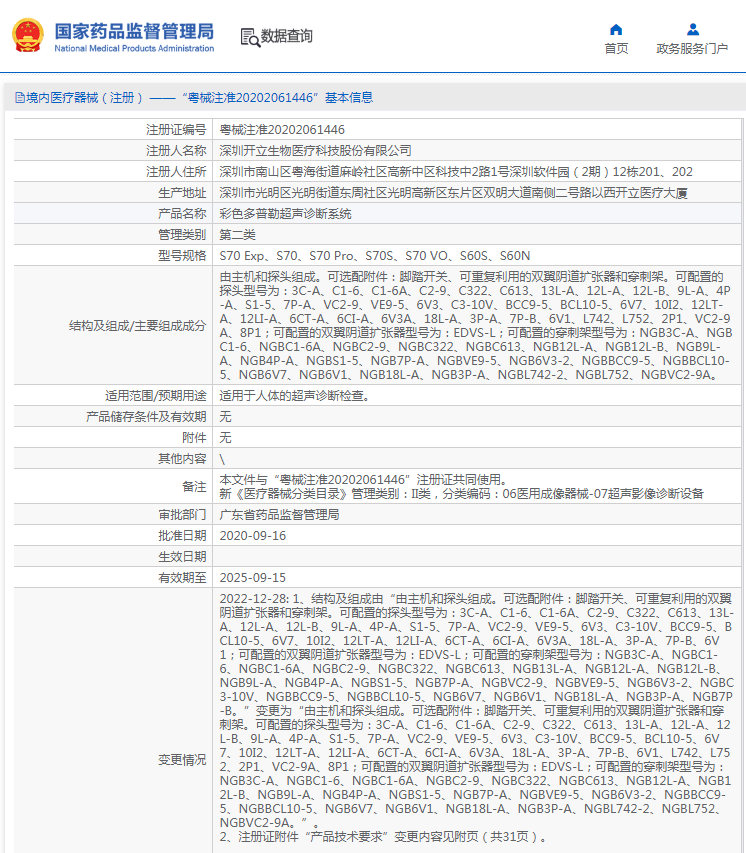Click the 生产地址 label
This screenshot has height=853, width=746.
182,193
